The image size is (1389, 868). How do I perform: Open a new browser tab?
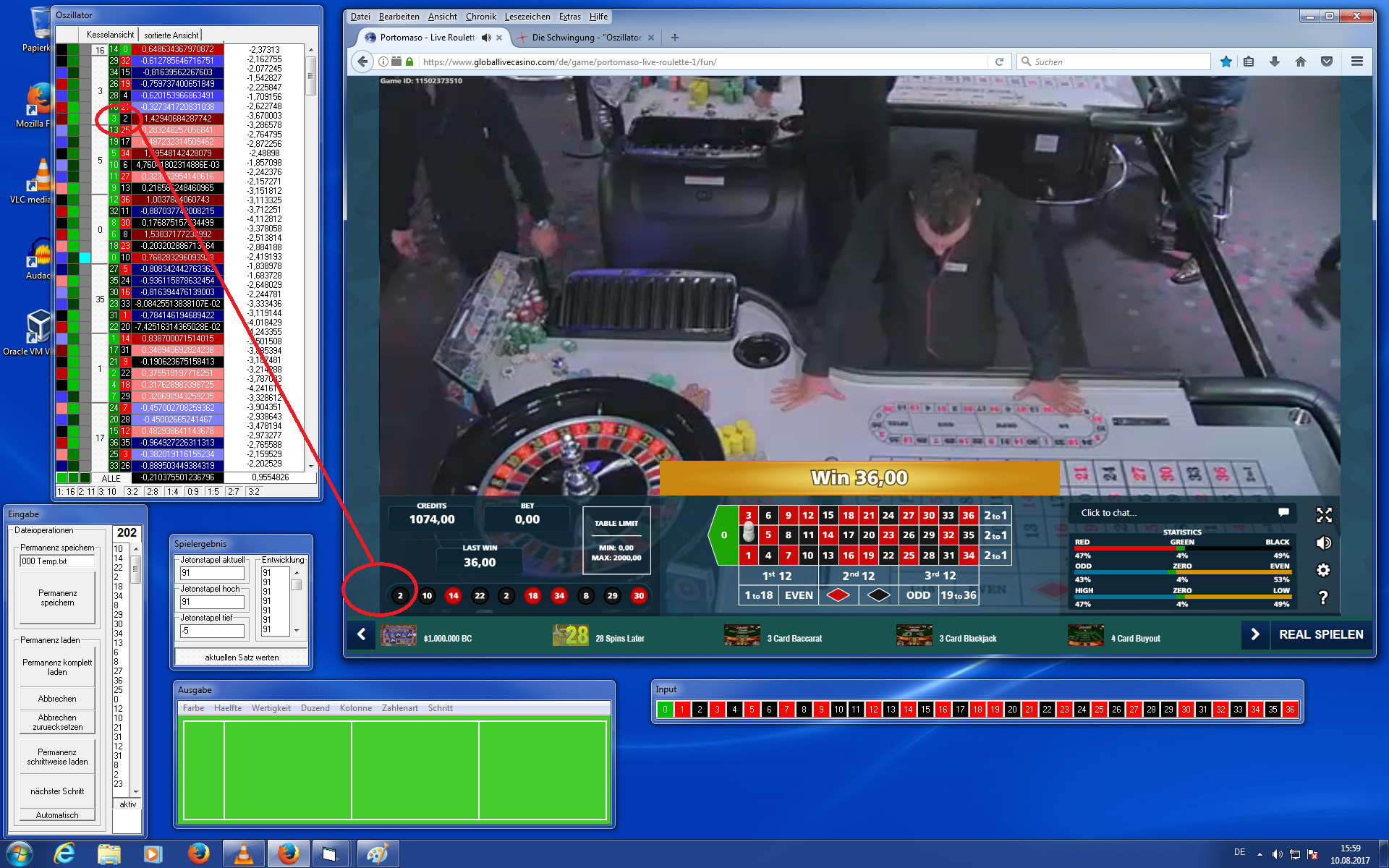(x=675, y=38)
